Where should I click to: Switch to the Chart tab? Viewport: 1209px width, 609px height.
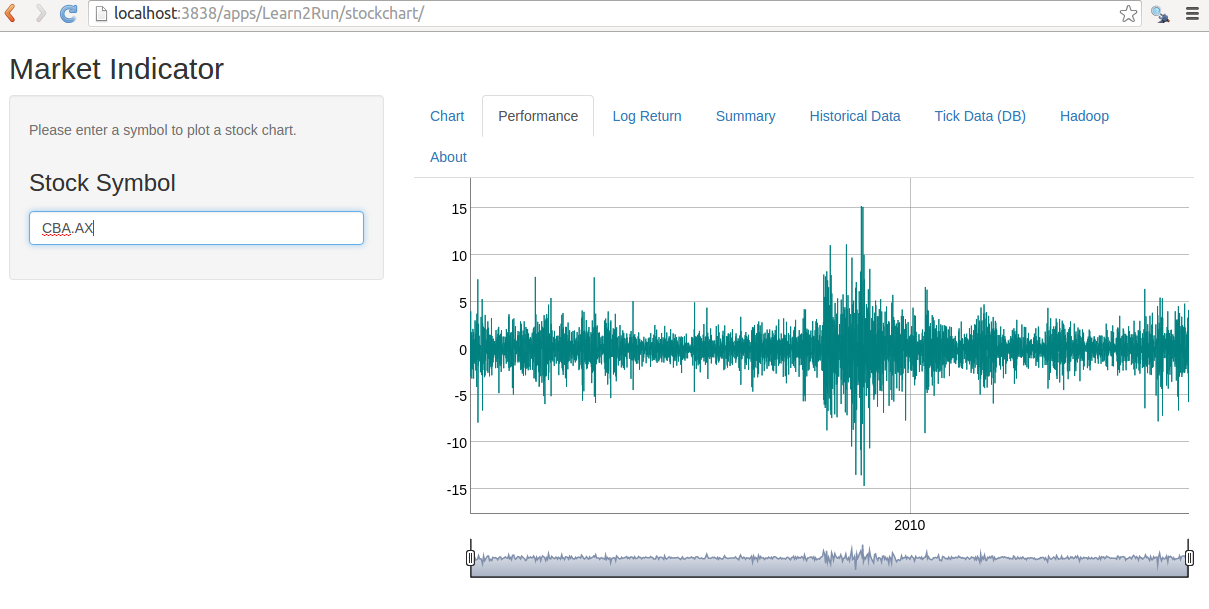(447, 116)
